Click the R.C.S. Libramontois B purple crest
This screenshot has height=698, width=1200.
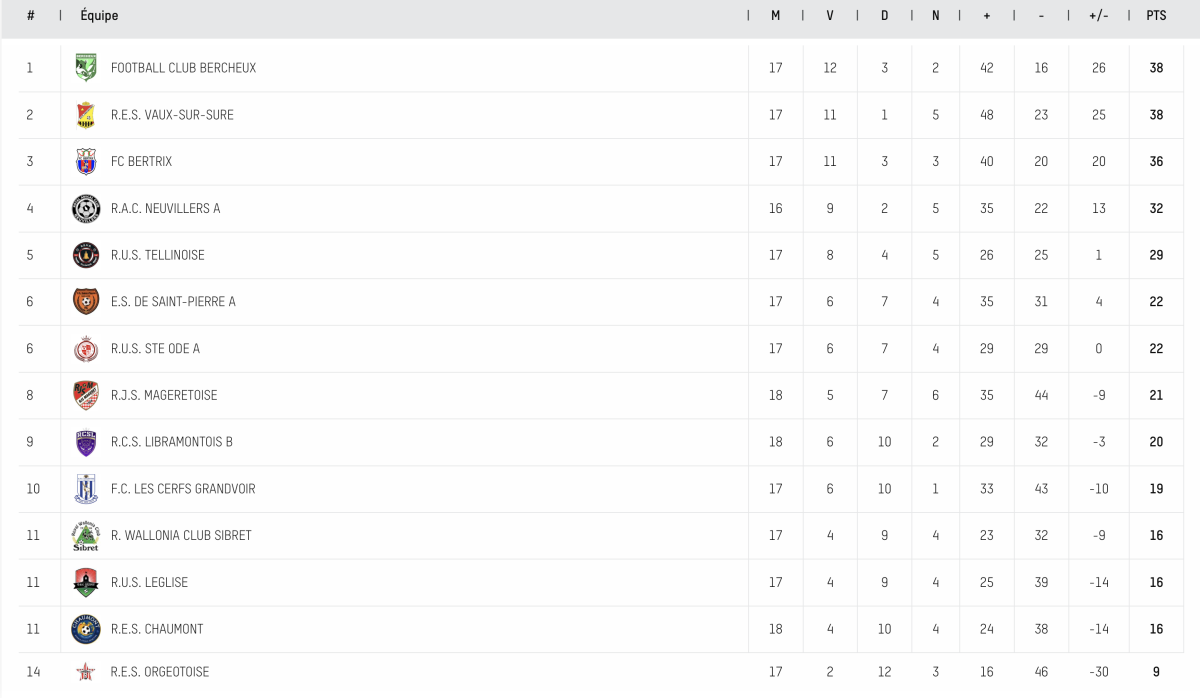(86, 442)
